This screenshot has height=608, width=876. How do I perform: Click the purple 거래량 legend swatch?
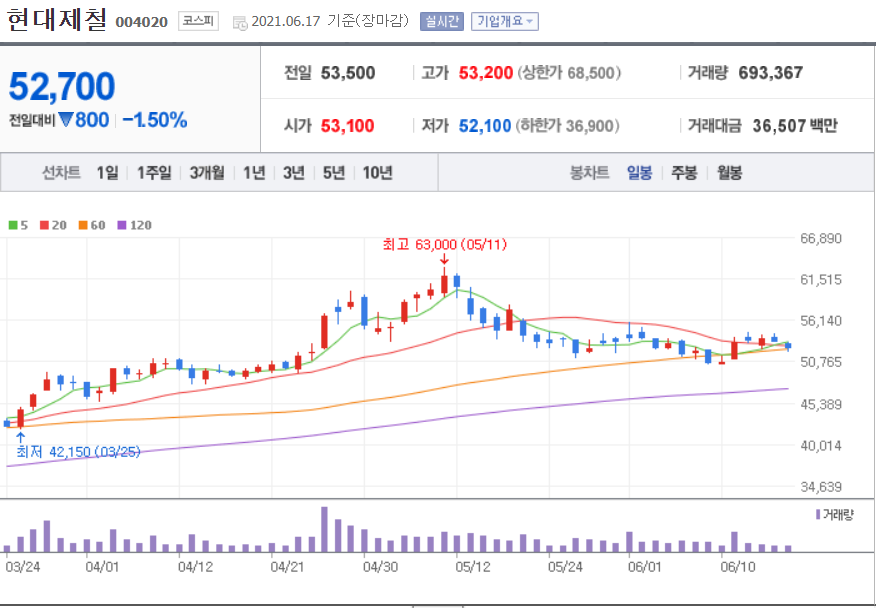[x=818, y=514]
